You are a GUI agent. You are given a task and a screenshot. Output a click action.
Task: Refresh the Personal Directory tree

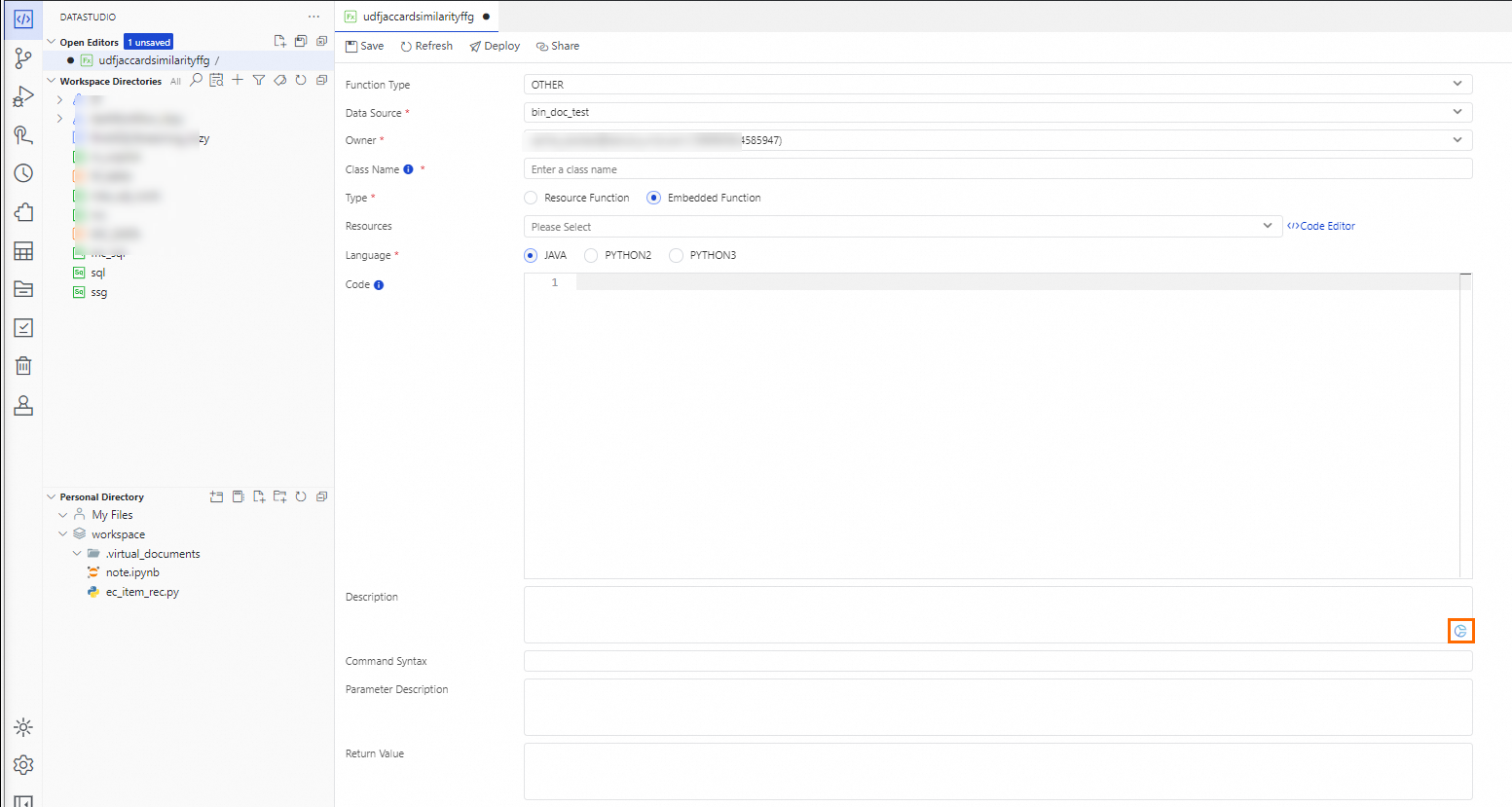click(301, 496)
